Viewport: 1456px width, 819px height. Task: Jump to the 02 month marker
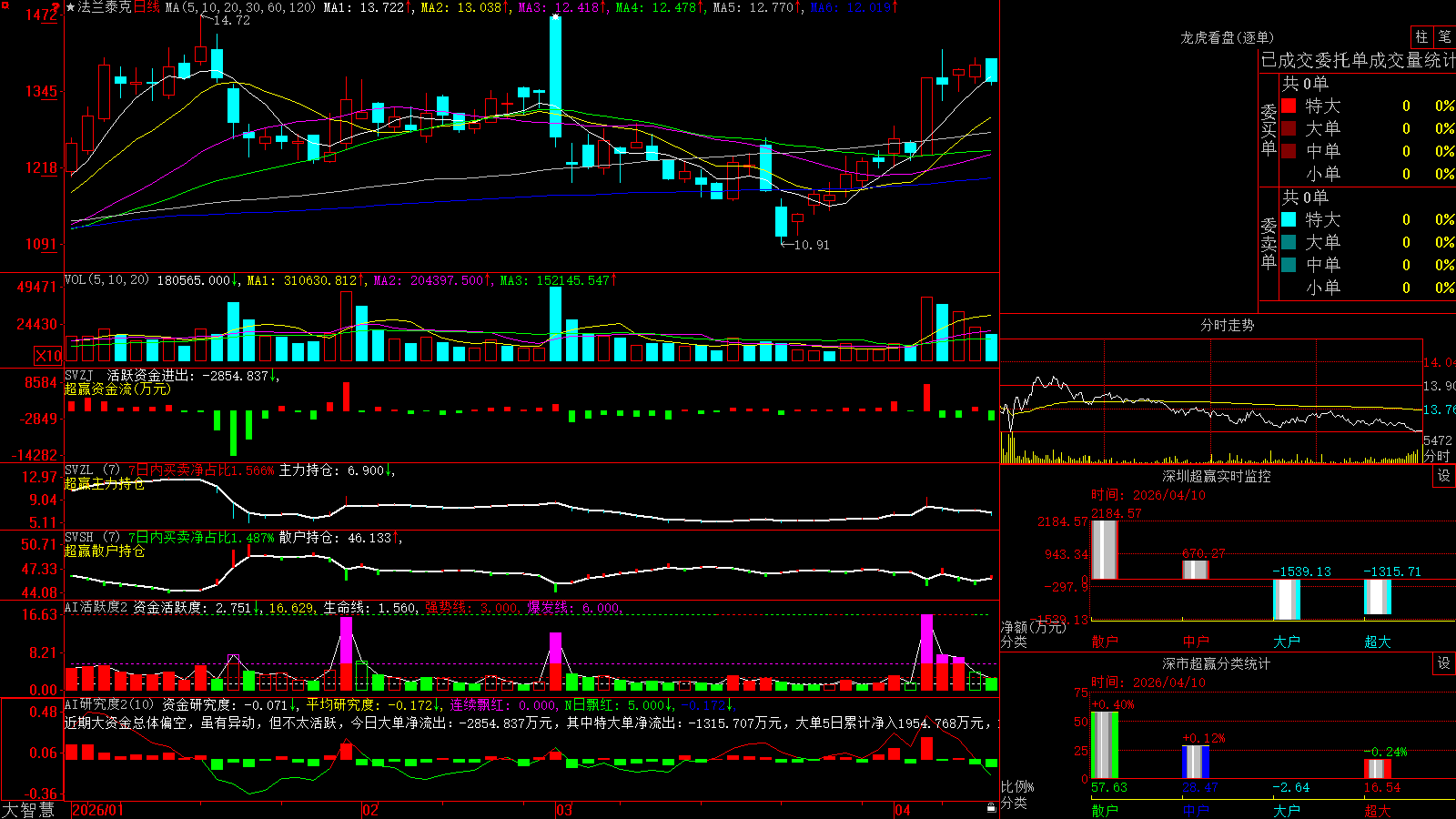(370, 810)
